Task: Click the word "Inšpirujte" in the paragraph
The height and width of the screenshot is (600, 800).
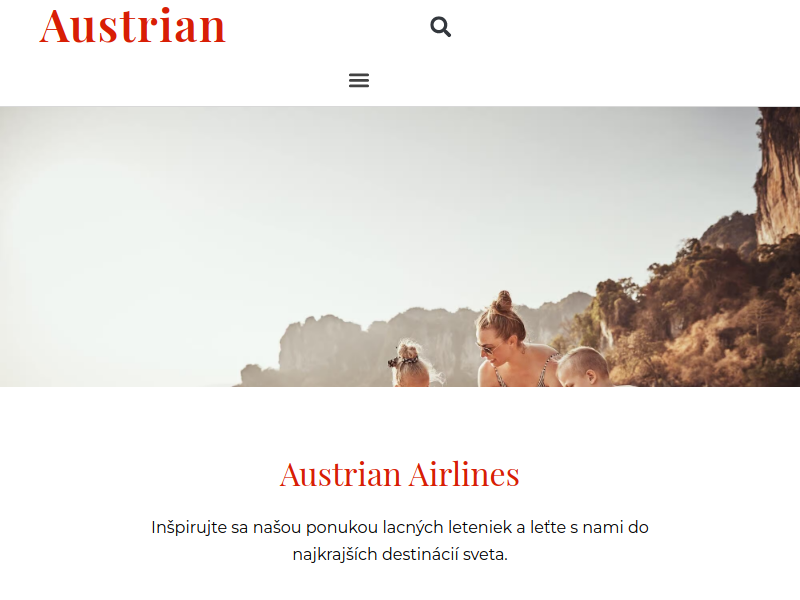Action: (189, 528)
